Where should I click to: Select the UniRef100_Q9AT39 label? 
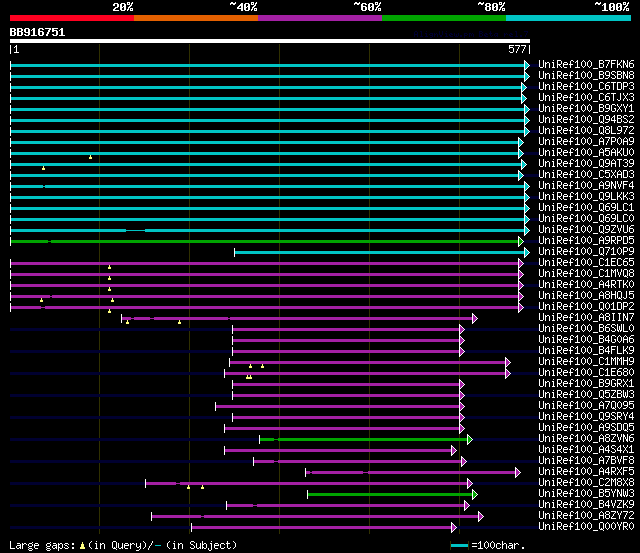point(586,164)
